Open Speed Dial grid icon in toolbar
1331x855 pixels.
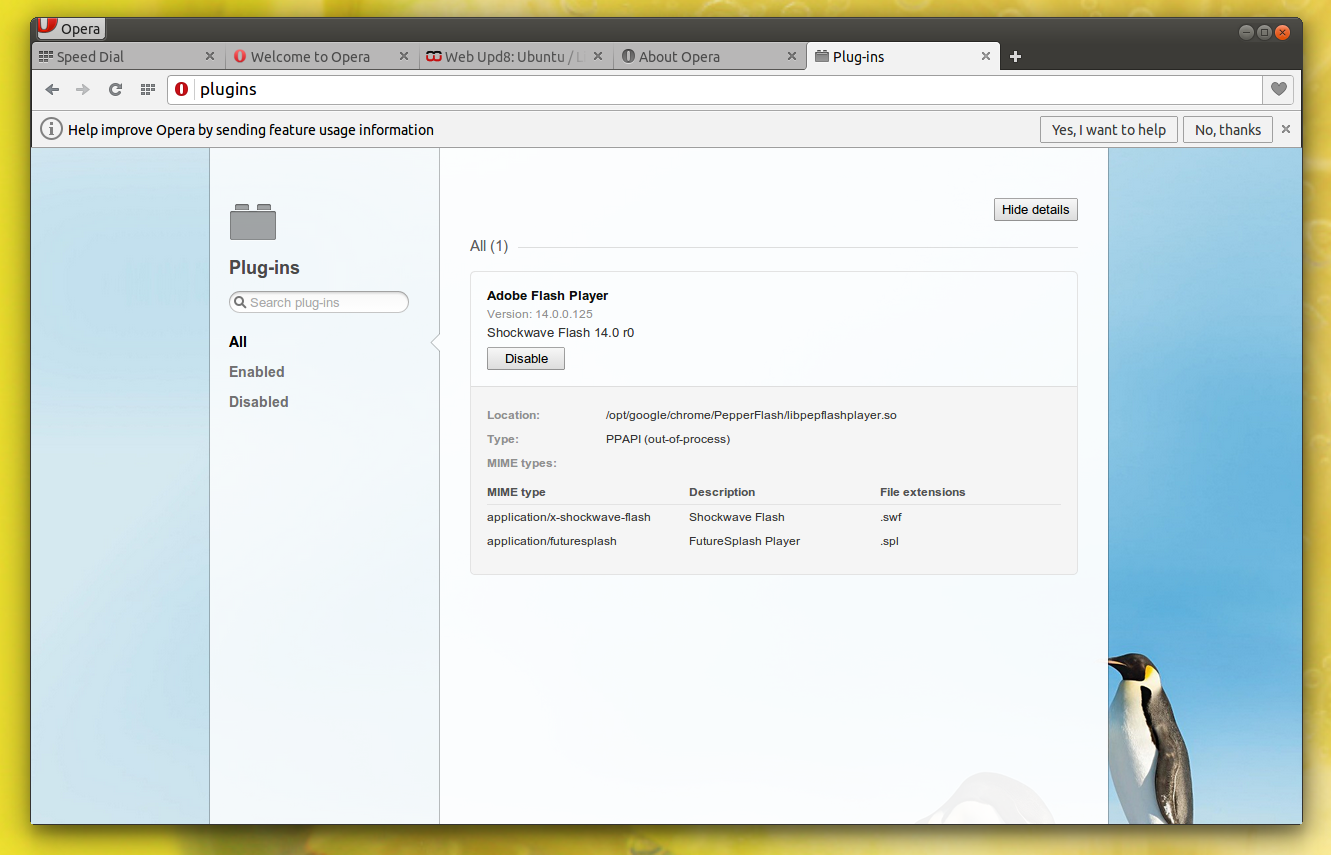click(x=148, y=89)
